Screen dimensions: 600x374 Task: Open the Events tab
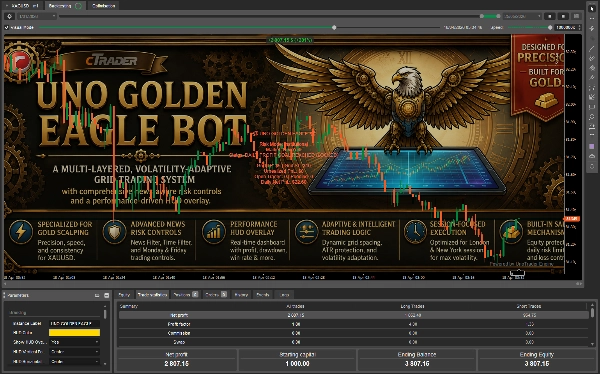[x=262, y=295]
